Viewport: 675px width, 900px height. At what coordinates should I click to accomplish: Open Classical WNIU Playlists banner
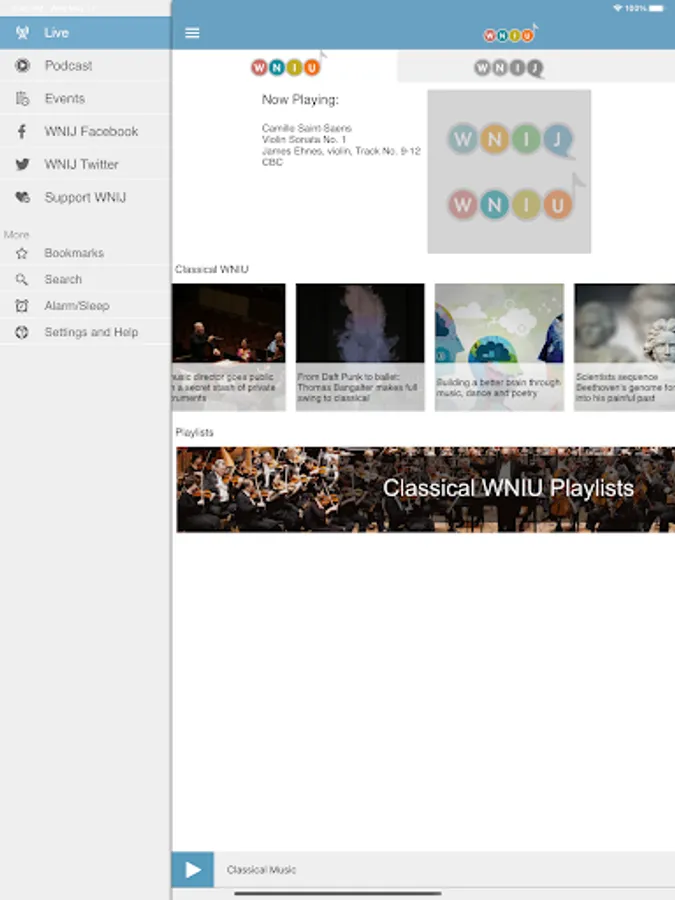425,490
